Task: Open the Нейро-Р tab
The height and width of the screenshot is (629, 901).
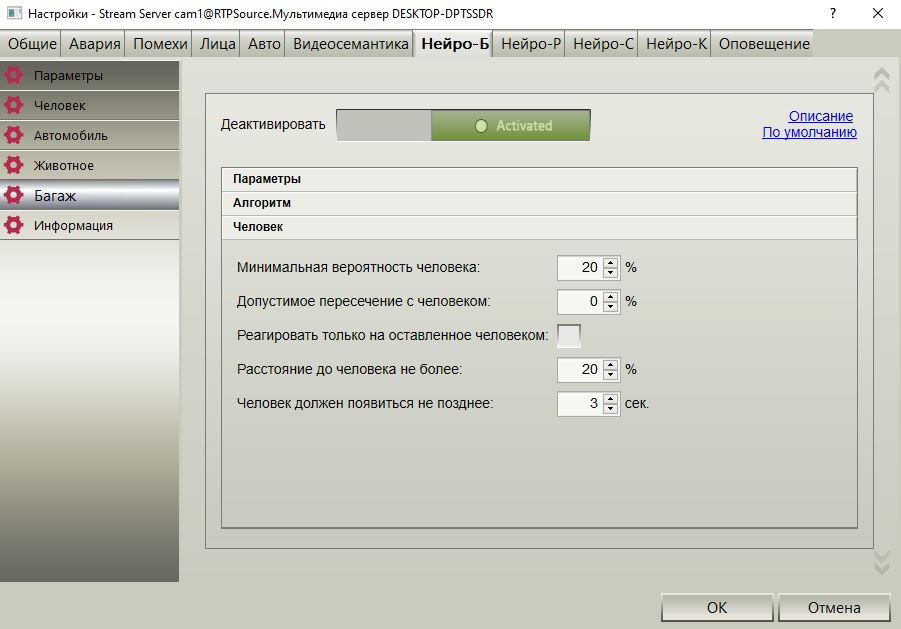Action: coord(530,44)
